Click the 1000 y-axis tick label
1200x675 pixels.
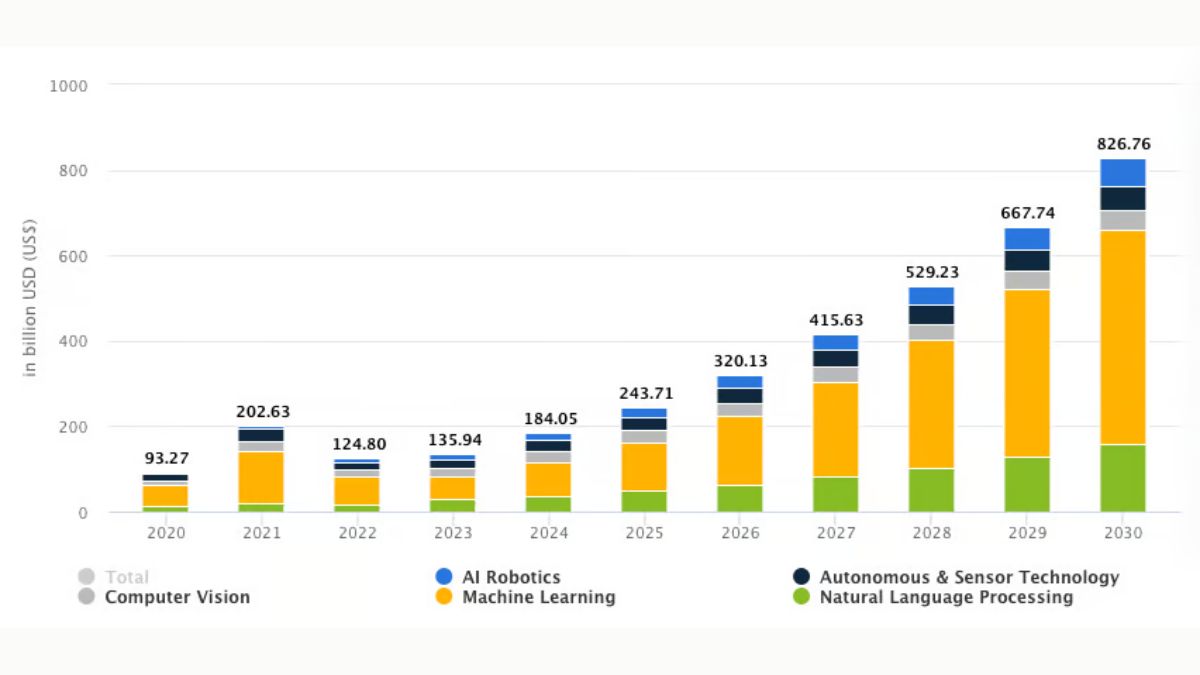[68, 86]
